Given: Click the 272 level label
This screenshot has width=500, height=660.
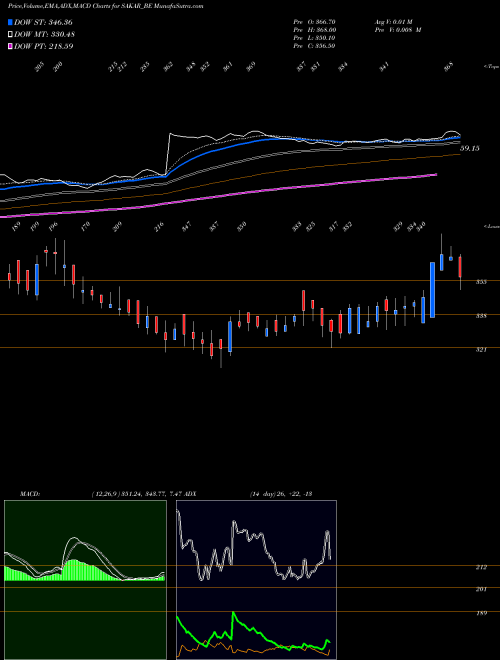Looking at the screenshot, I should coord(481,567).
